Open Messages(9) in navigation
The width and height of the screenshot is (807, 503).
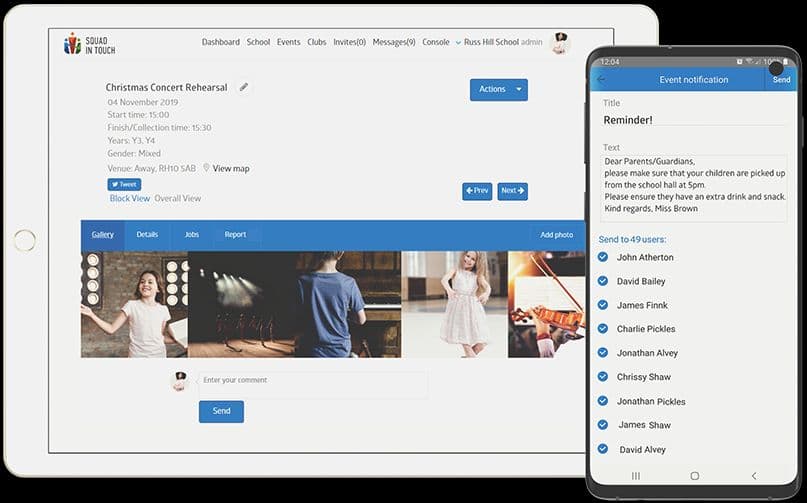click(394, 42)
